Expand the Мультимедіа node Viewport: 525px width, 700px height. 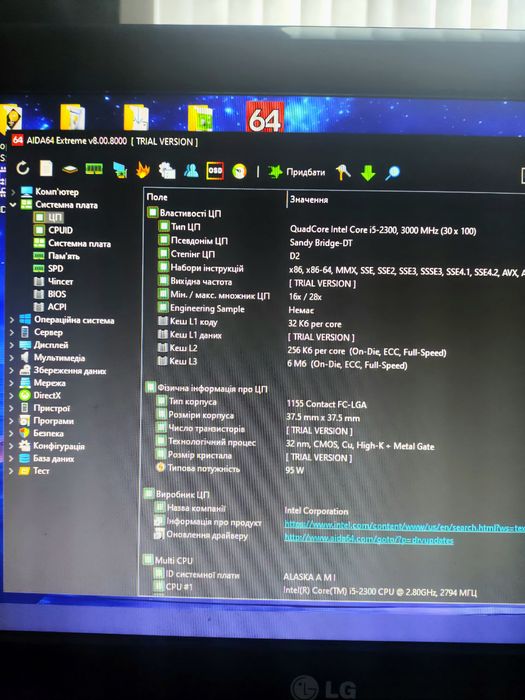[x=12, y=358]
